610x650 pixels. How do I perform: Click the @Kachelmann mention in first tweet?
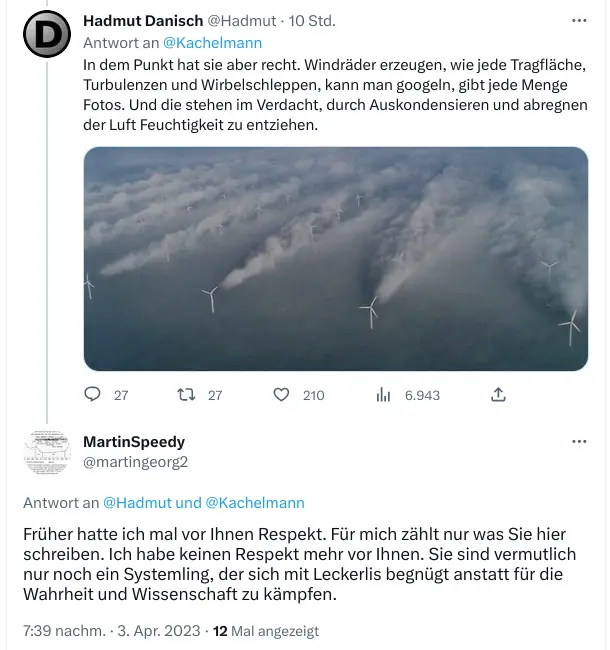[213, 43]
